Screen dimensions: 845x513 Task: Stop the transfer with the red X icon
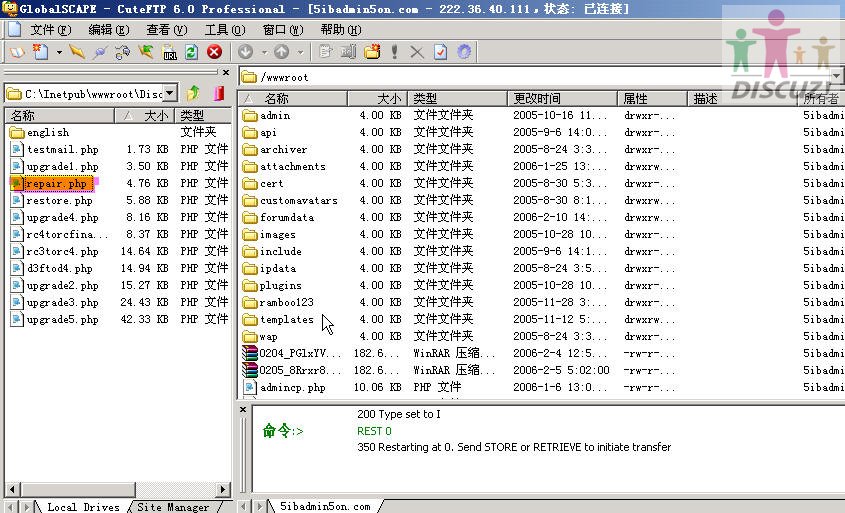(x=214, y=52)
